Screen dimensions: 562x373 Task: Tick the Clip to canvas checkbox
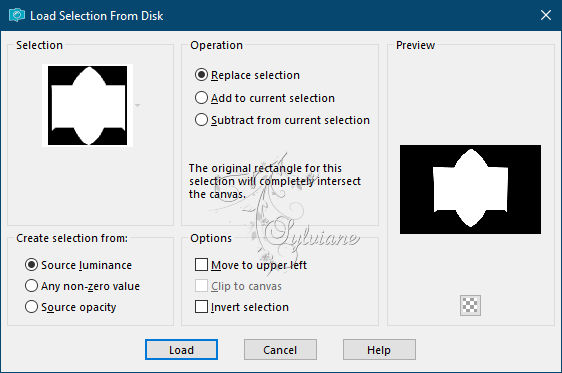238,286
